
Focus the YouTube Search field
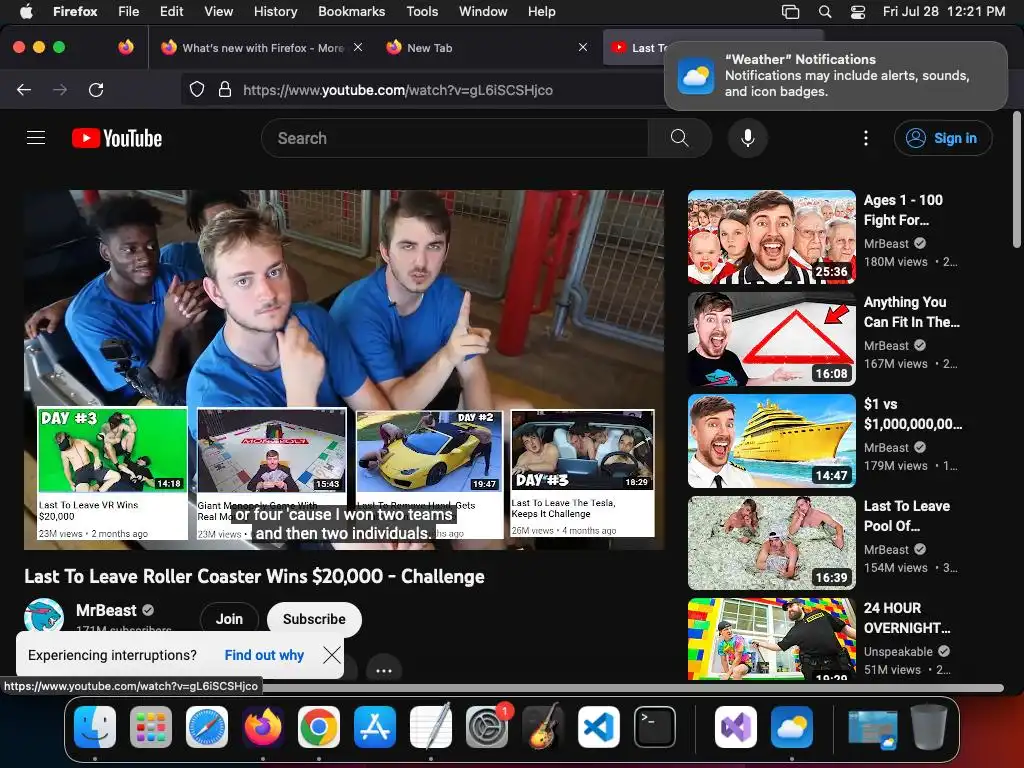455,138
